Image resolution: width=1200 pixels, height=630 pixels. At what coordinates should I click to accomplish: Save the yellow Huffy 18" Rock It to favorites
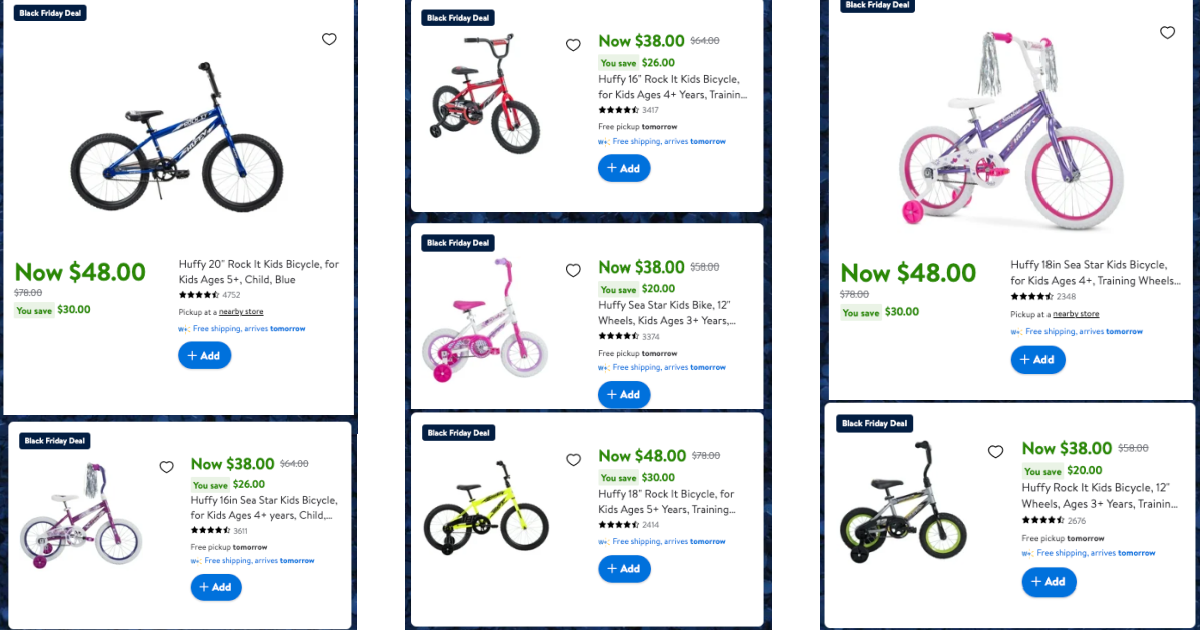[x=573, y=460]
